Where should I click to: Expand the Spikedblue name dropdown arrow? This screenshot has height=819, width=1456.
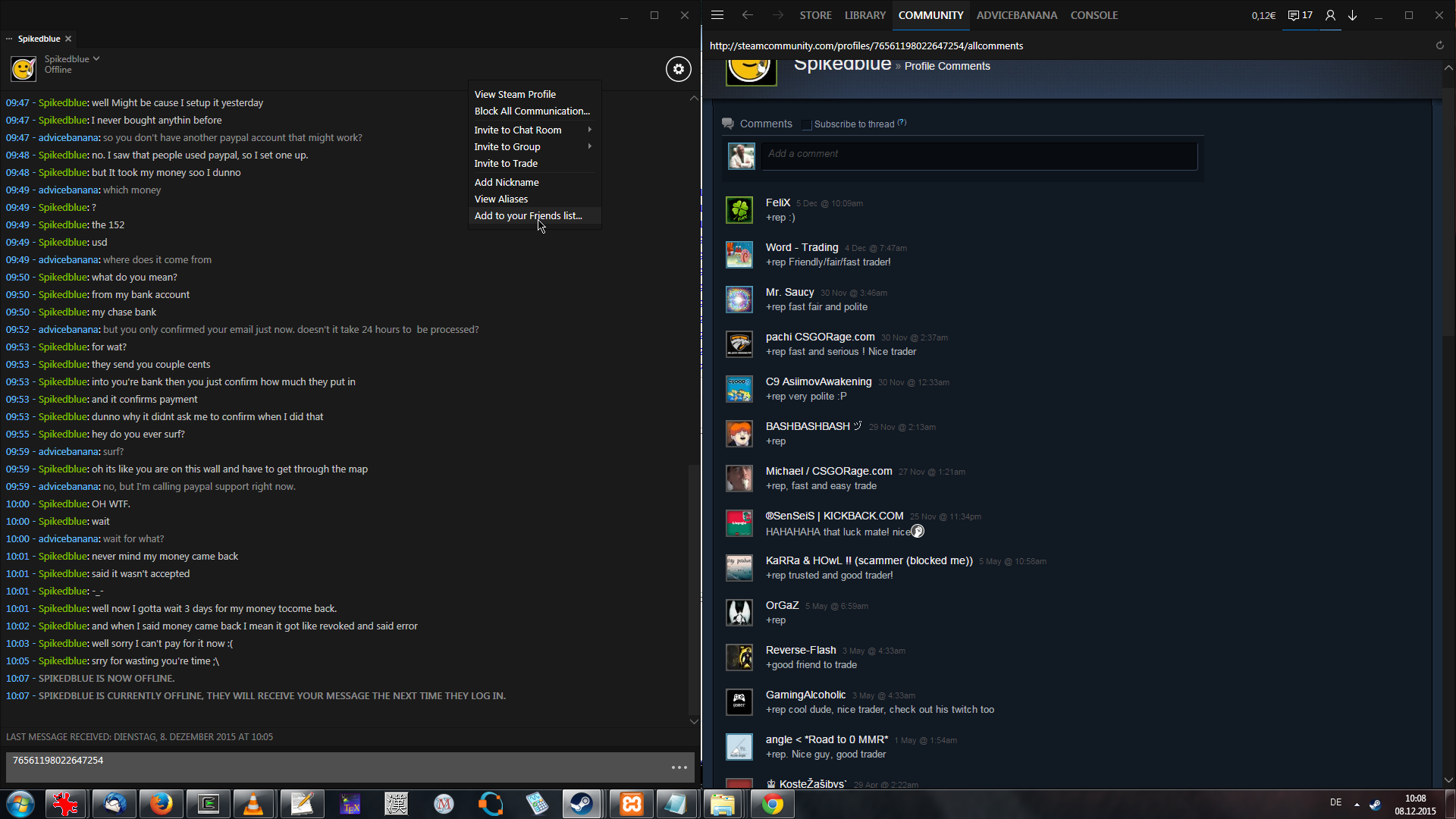(96, 58)
